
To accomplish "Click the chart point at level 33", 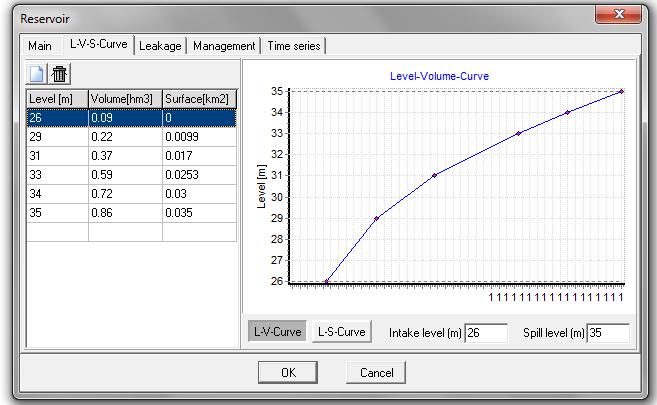I will 518,133.
